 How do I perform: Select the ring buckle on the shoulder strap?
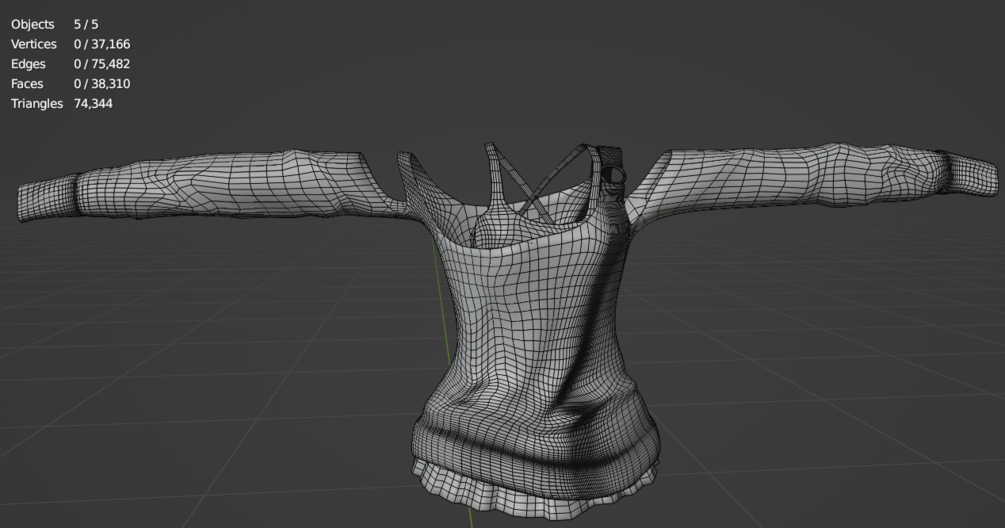point(613,174)
